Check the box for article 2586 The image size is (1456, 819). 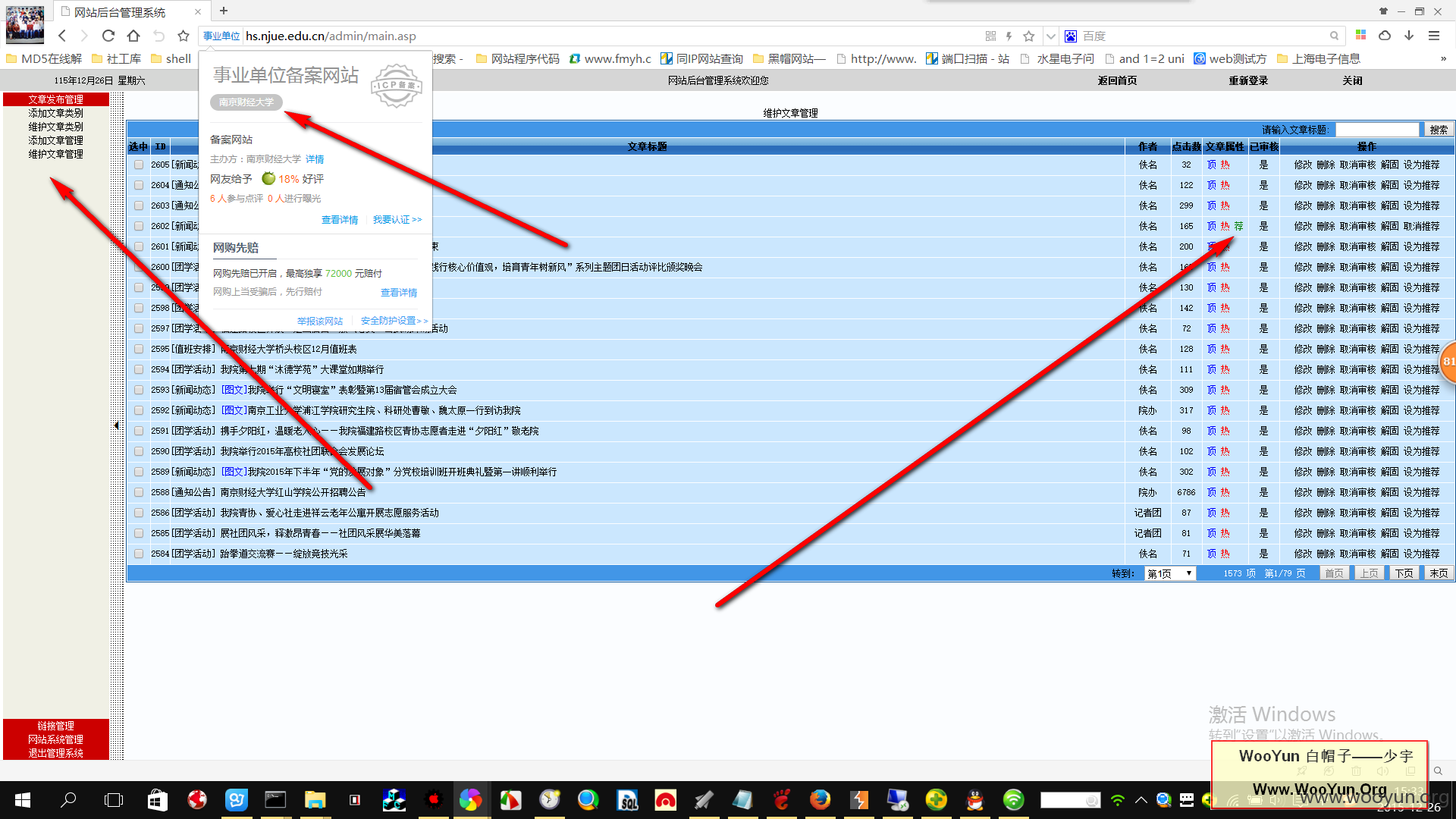(x=139, y=513)
